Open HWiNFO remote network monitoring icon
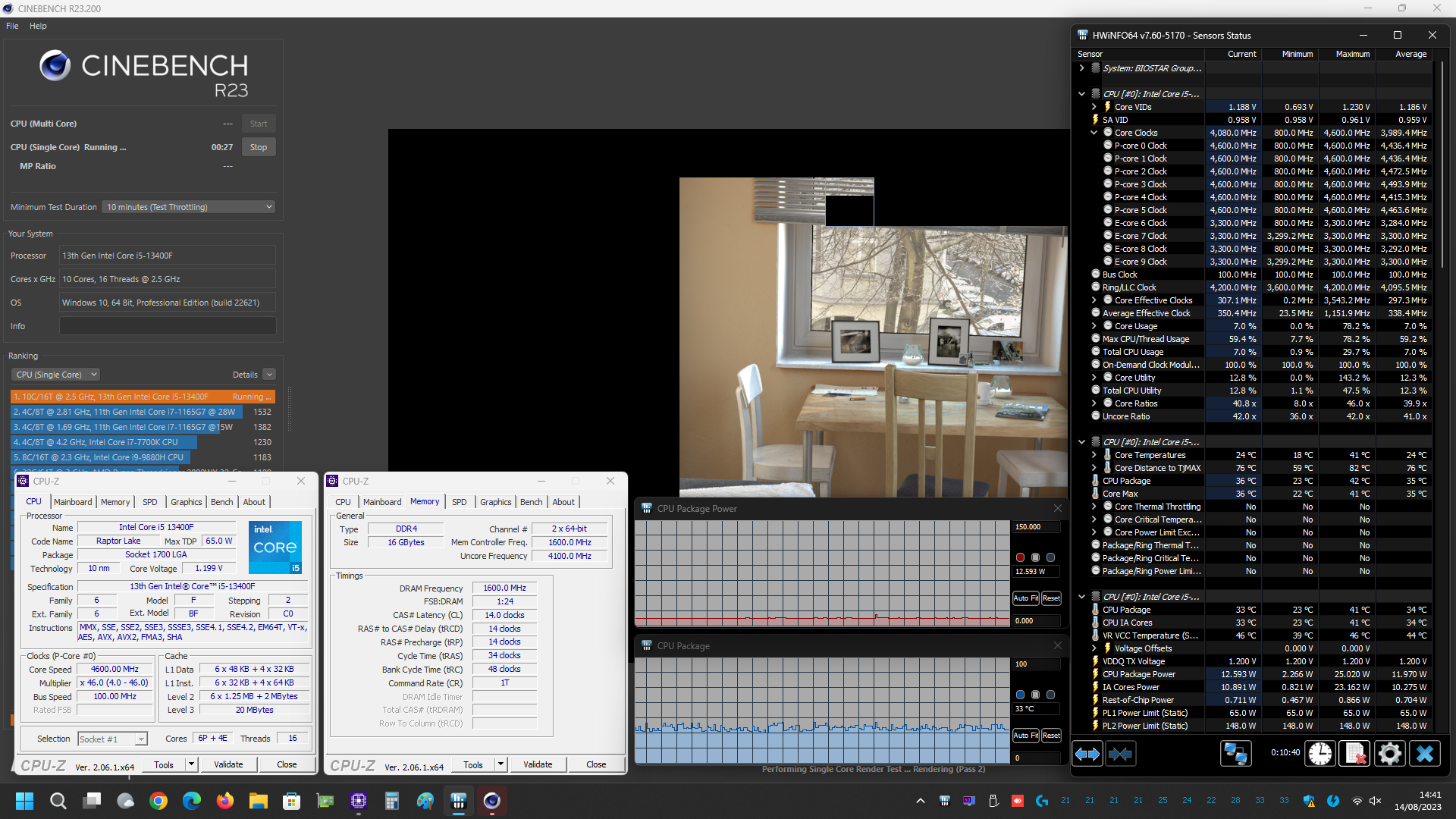1456x819 pixels. coord(1235,754)
